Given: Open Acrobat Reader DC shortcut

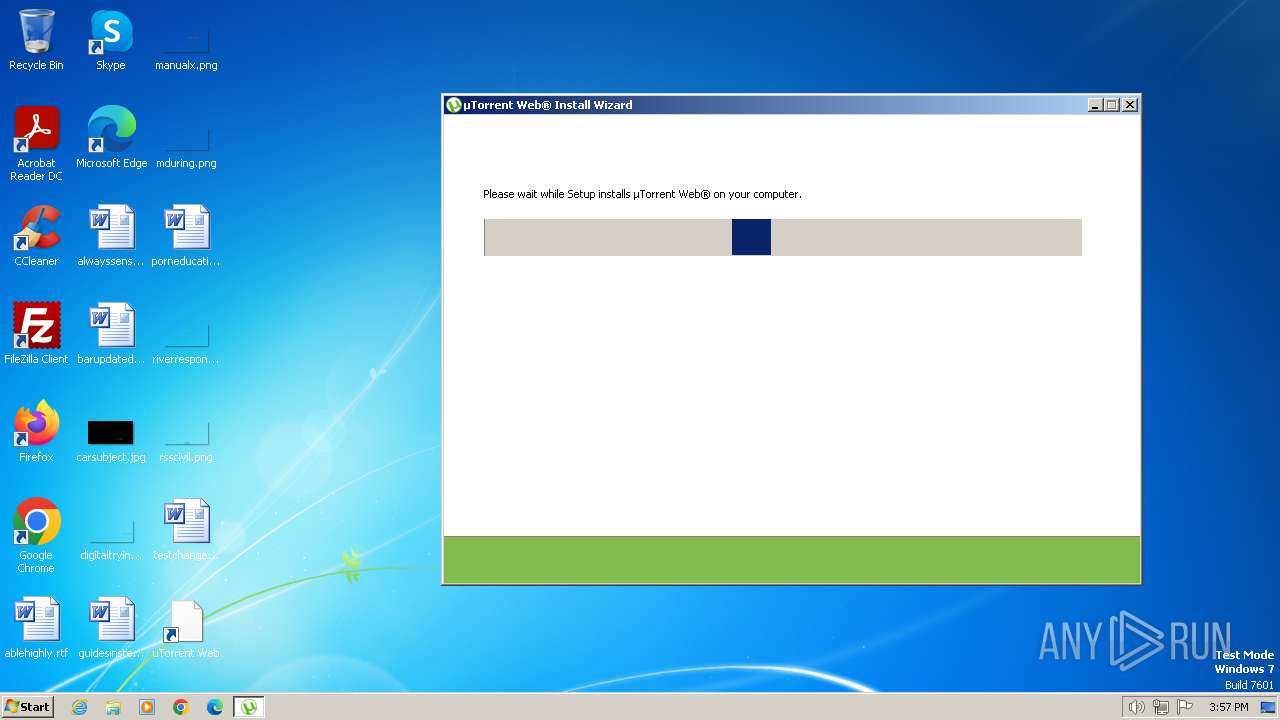Looking at the screenshot, I should tap(36, 144).
